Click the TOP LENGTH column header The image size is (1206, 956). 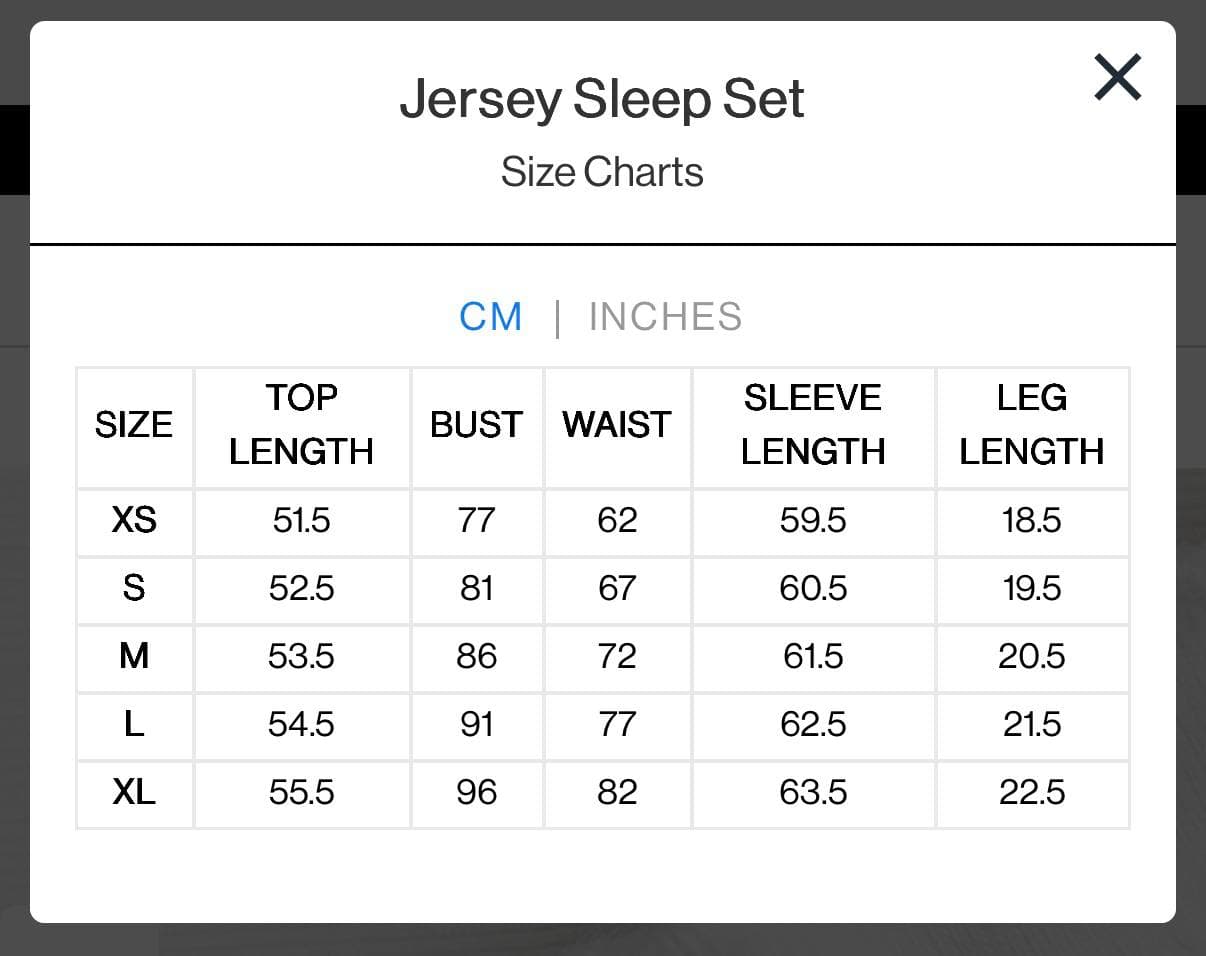coord(301,425)
